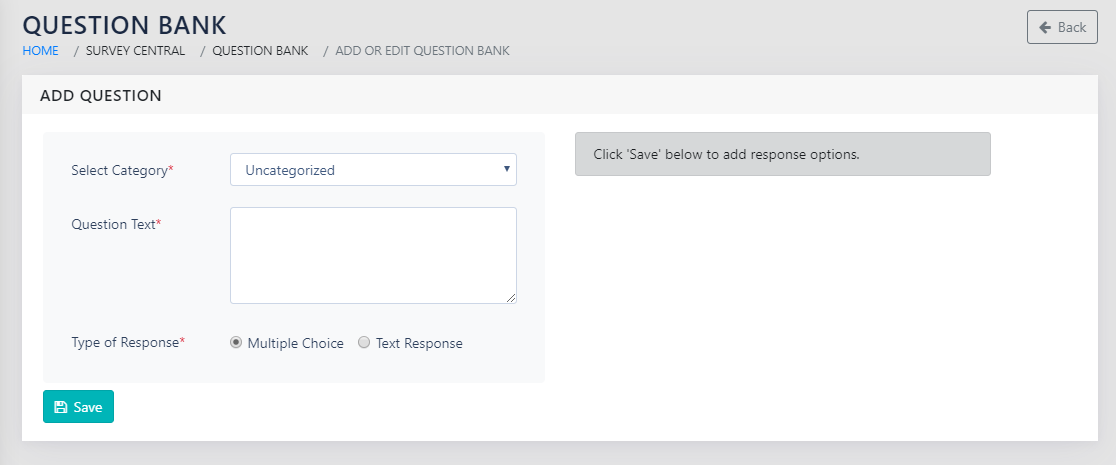Click the QUESTION BANK page title
The height and width of the screenshot is (465, 1116).
tap(124, 24)
